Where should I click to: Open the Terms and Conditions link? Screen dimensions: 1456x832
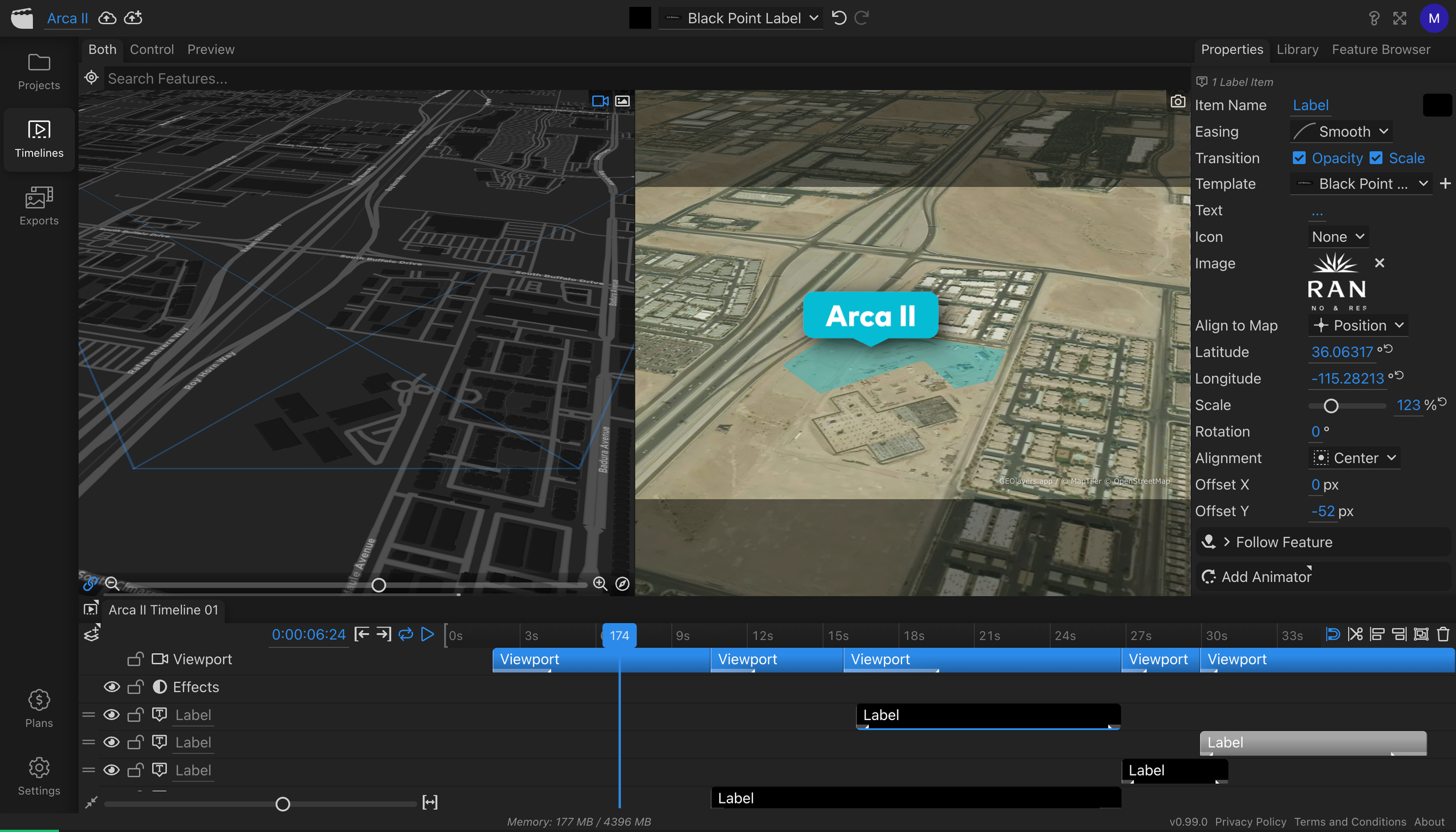[1350, 822]
